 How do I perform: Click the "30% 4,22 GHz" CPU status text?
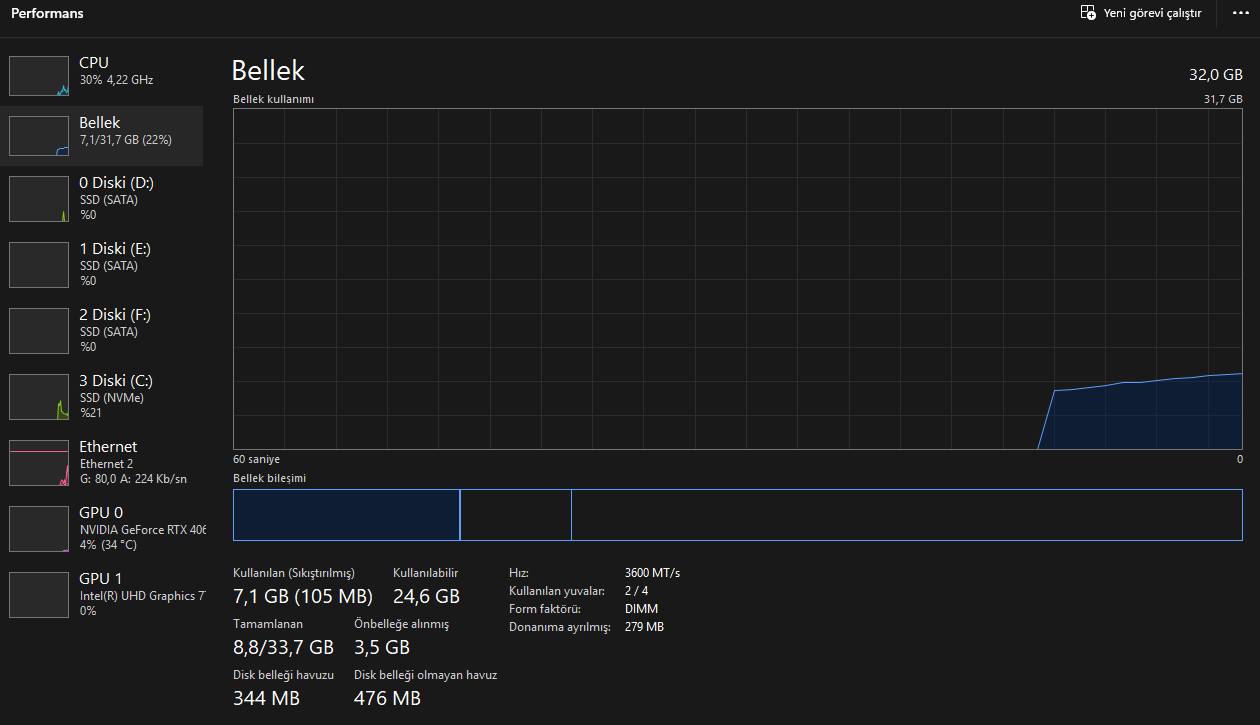[116, 80]
